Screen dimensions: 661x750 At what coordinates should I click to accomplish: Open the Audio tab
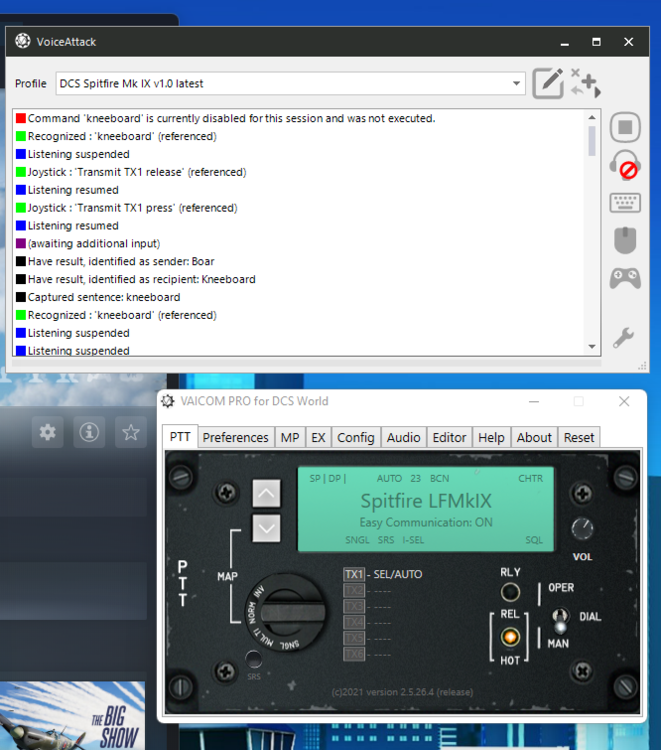[403, 438]
